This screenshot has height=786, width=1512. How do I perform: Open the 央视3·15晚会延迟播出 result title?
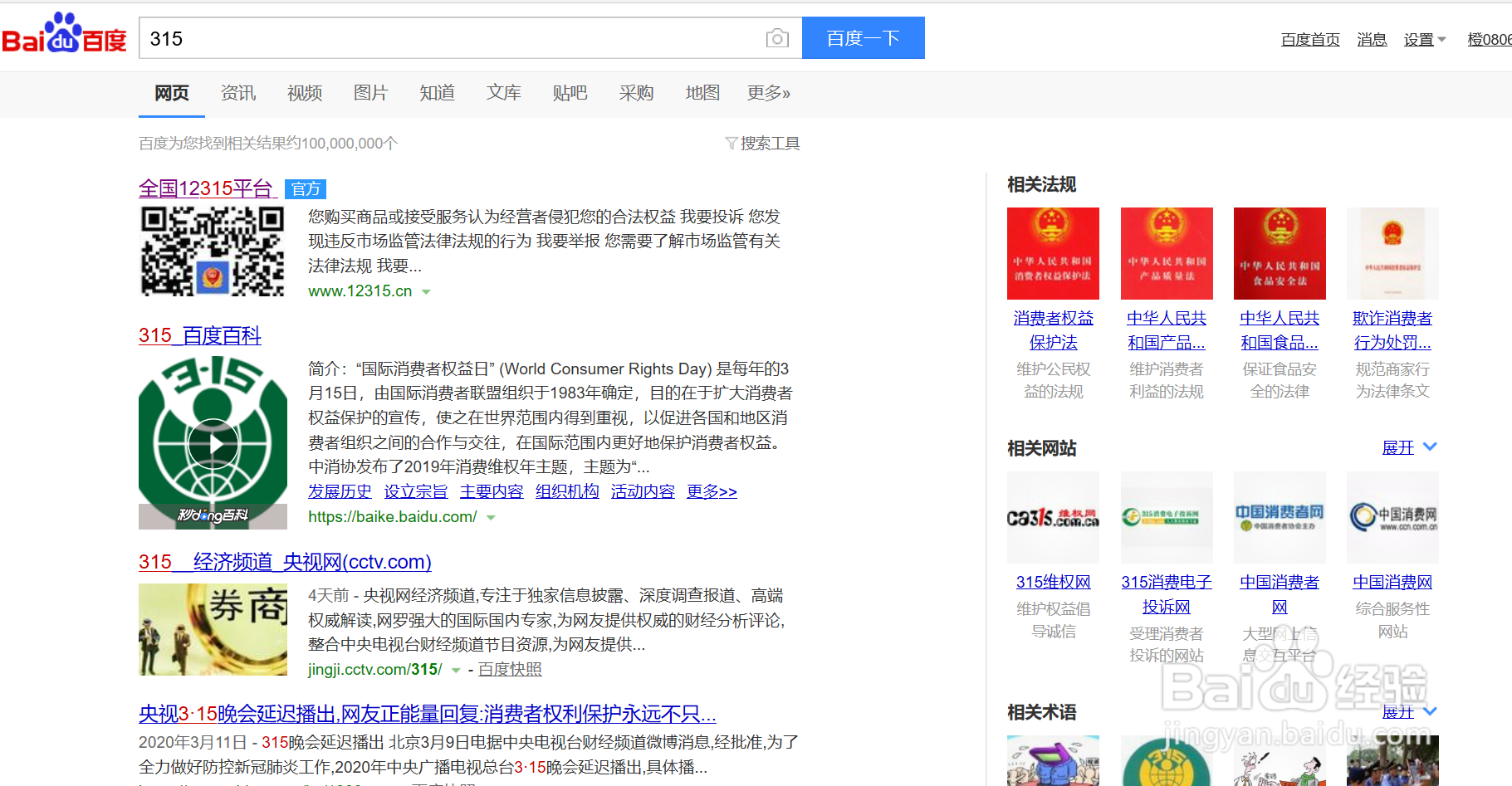click(428, 714)
